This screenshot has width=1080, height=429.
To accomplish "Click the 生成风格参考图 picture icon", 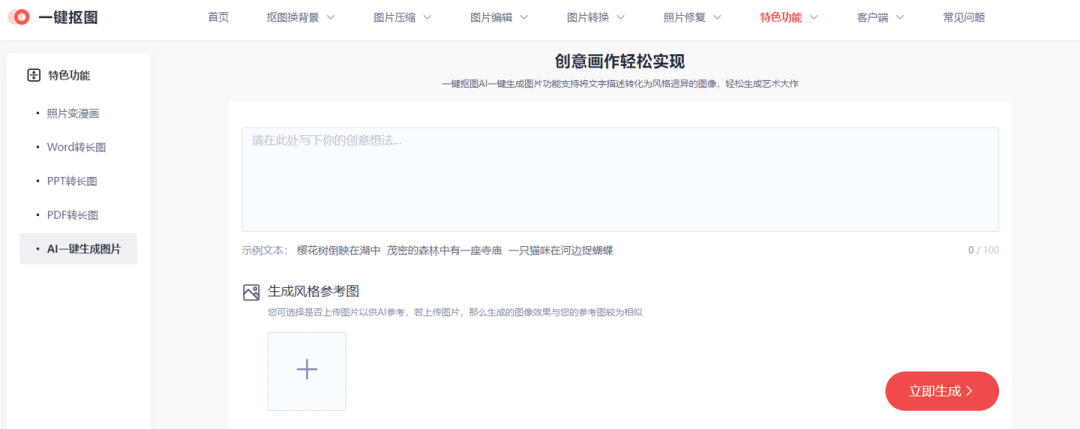I will tap(251, 292).
